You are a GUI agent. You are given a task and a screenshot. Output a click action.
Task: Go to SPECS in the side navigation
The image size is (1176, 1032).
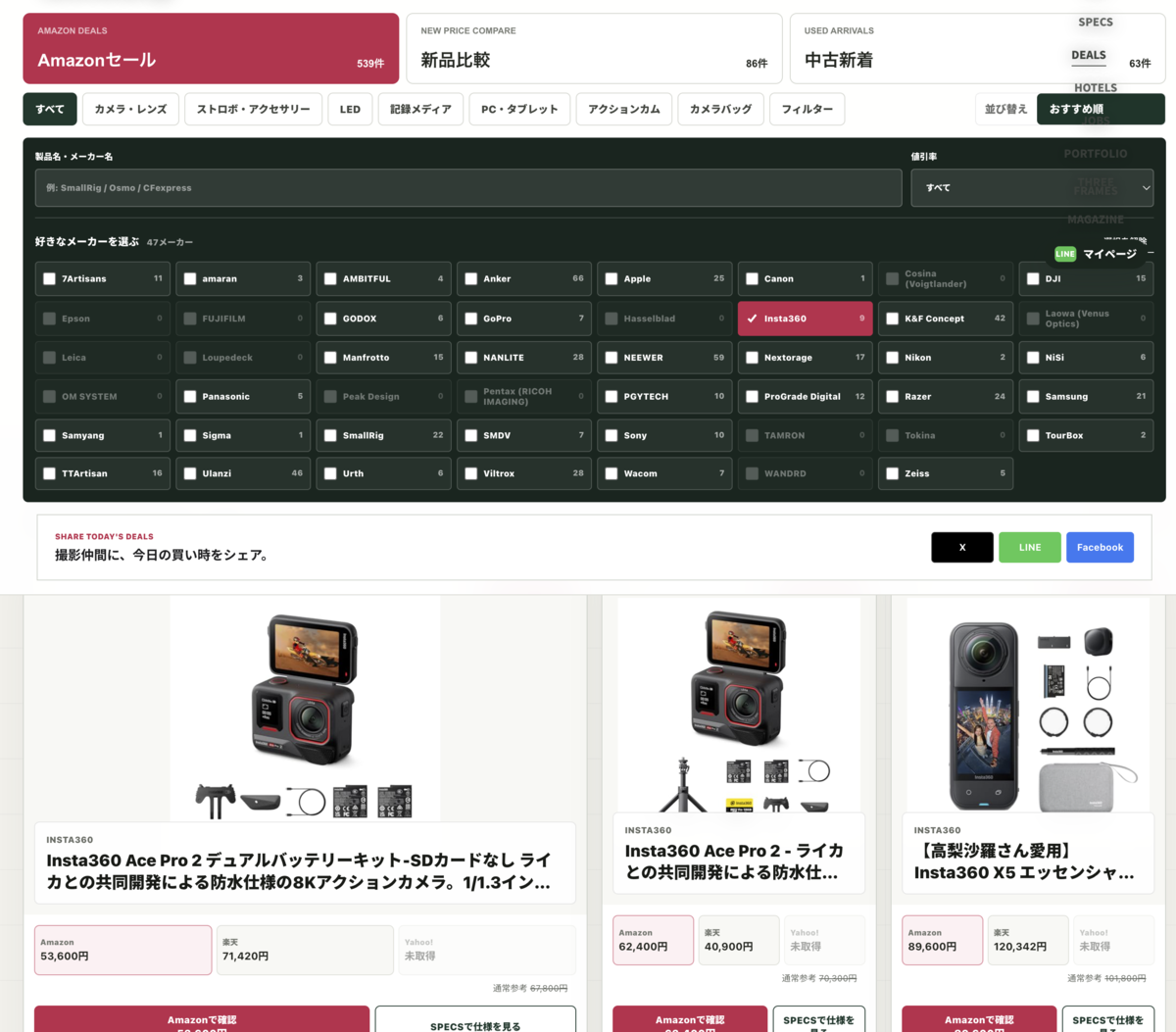click(1095, 22)
